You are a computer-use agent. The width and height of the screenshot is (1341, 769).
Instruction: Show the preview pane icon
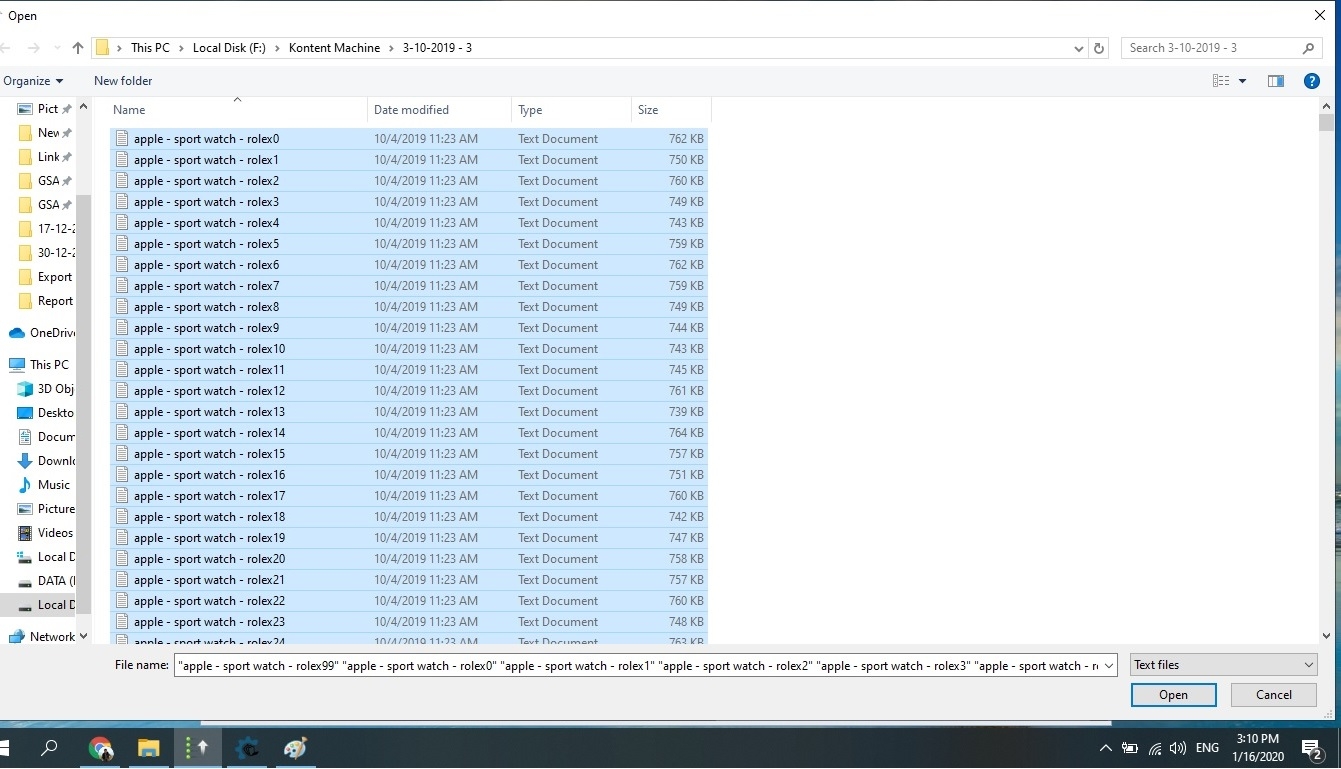[1275, 81]
